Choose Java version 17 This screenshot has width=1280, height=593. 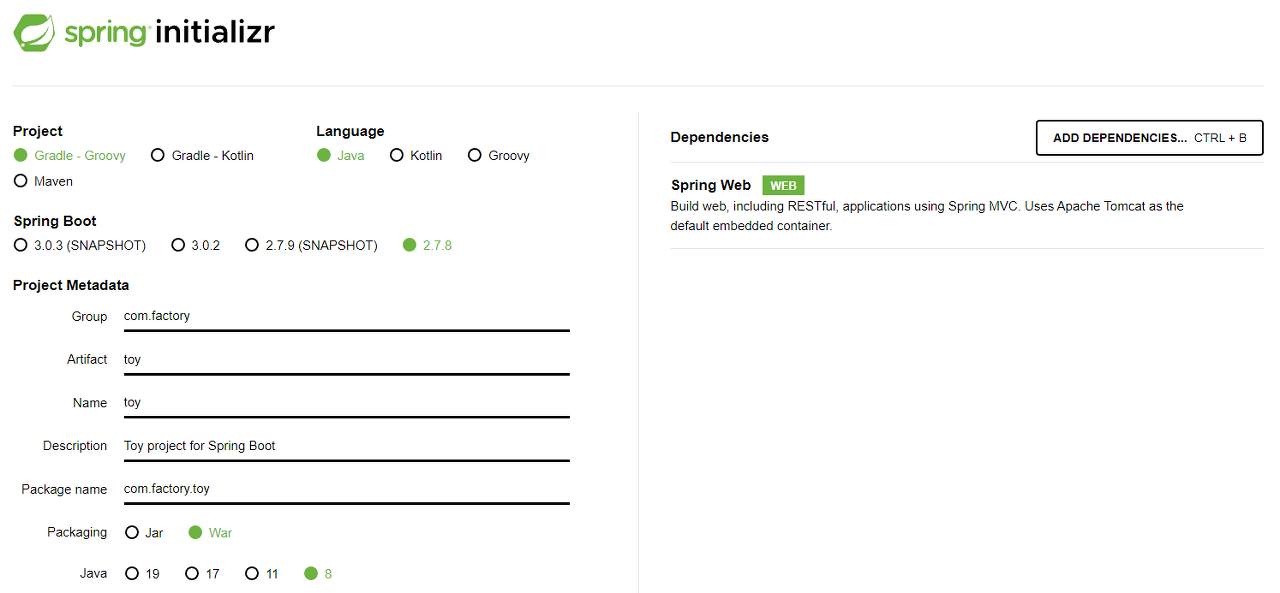click(x=202, y=574)
